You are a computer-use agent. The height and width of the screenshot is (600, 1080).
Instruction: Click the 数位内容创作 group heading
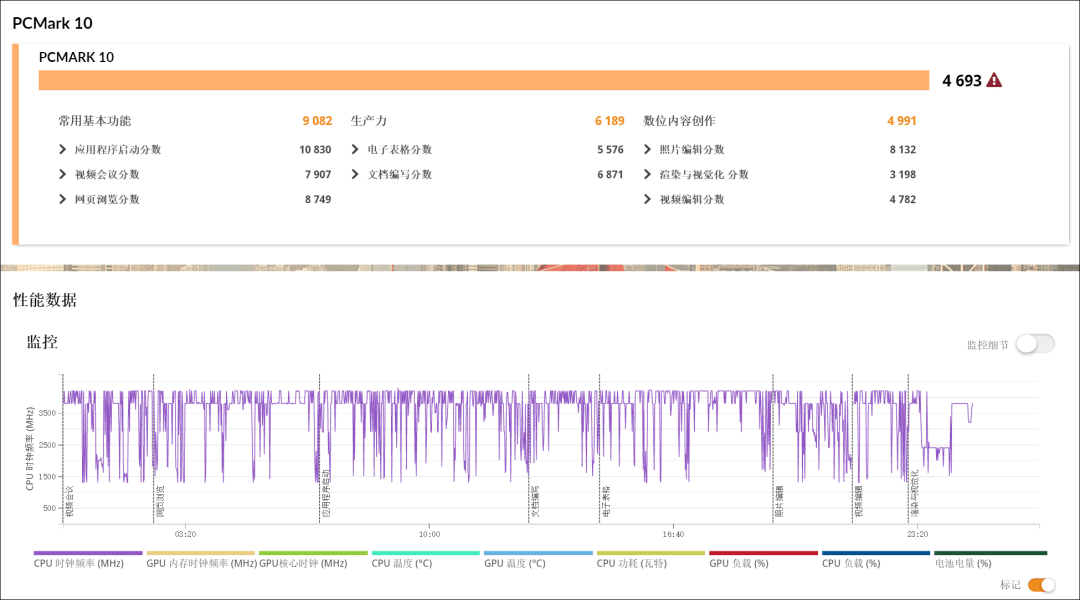(x=679, y=121)
